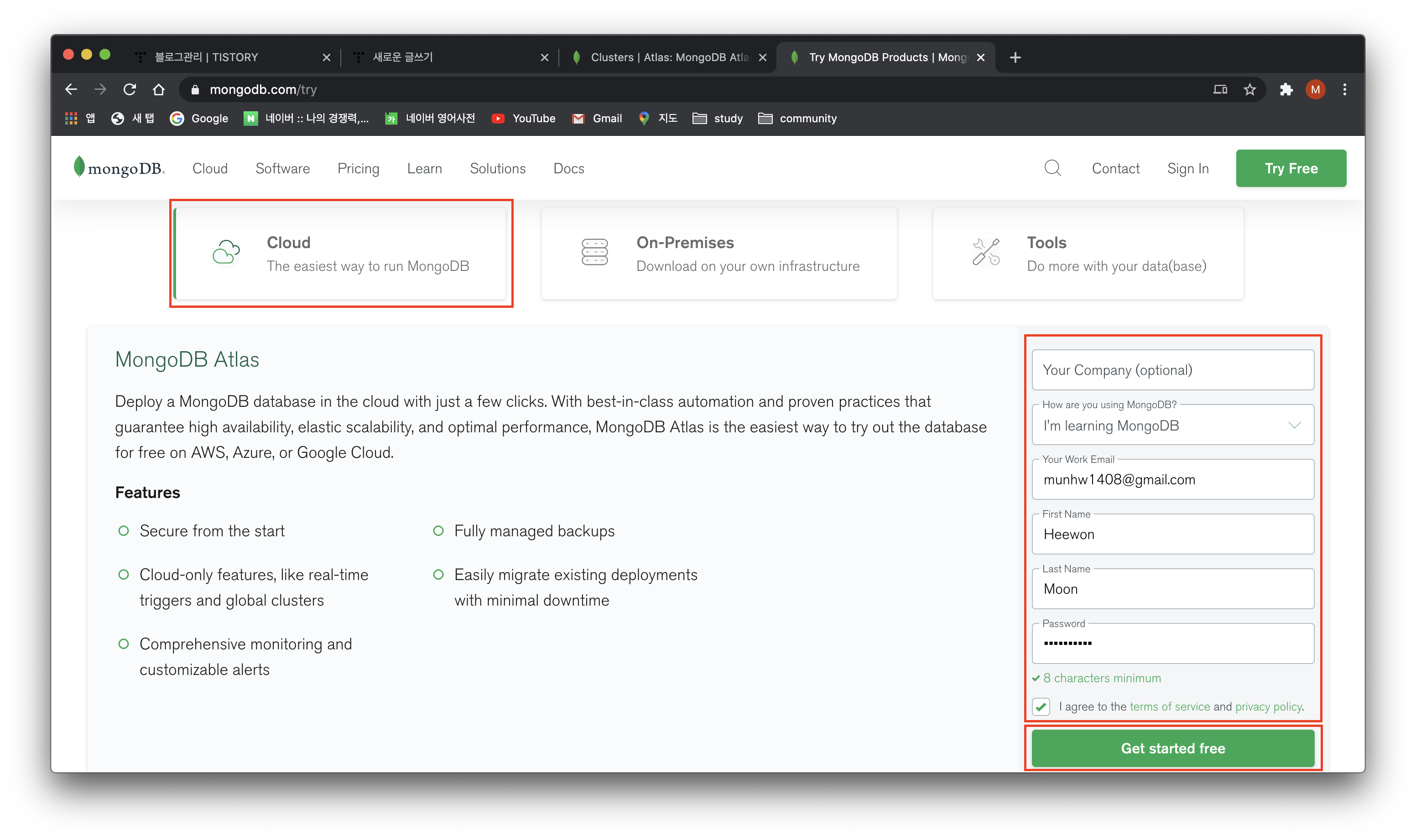Open YouTube bookmark in bookmarks bar
Screen dimensions: 1416x840
pyautogui.click(x=523, y=118)
